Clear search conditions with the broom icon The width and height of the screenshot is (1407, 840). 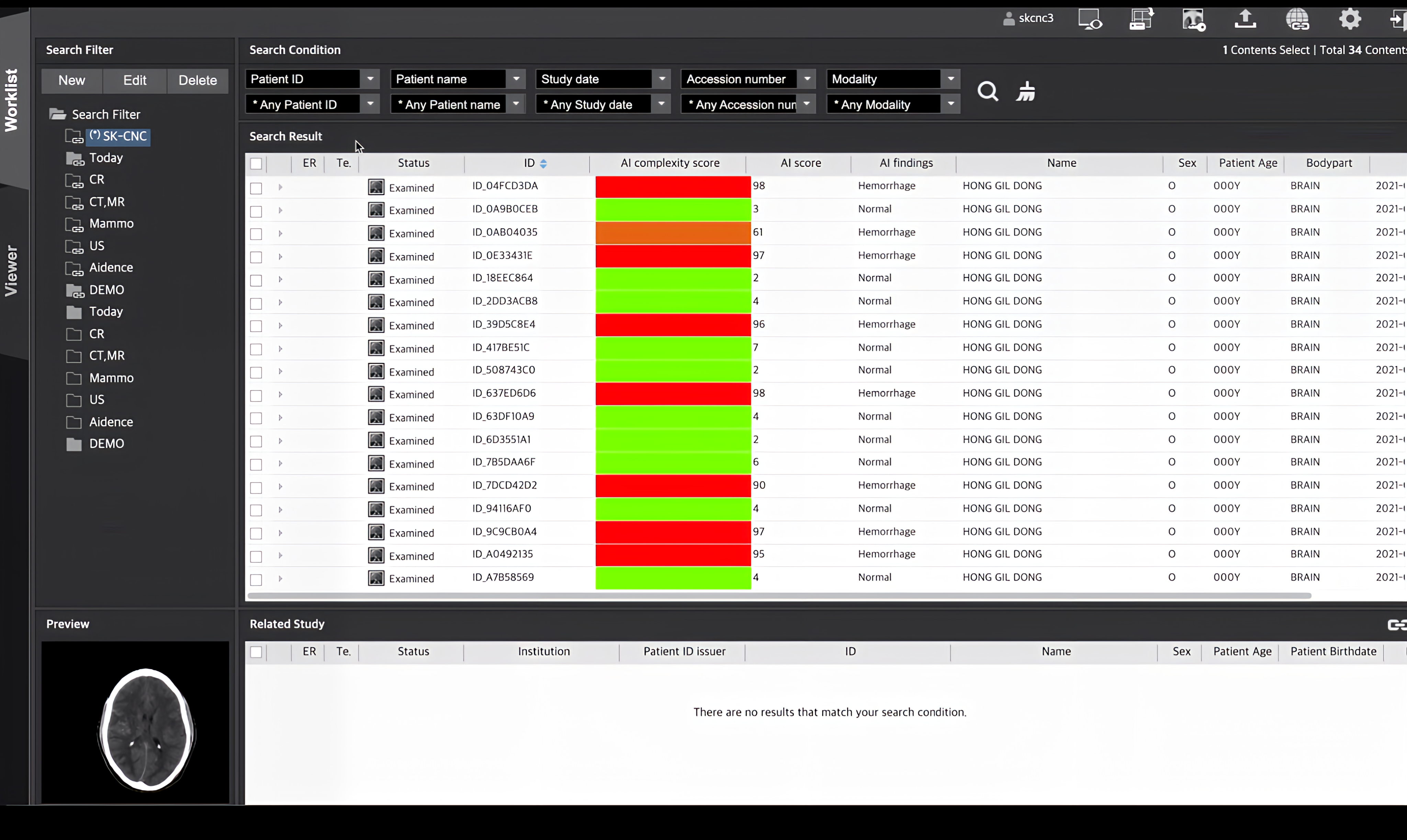[x=1025, y=91]
